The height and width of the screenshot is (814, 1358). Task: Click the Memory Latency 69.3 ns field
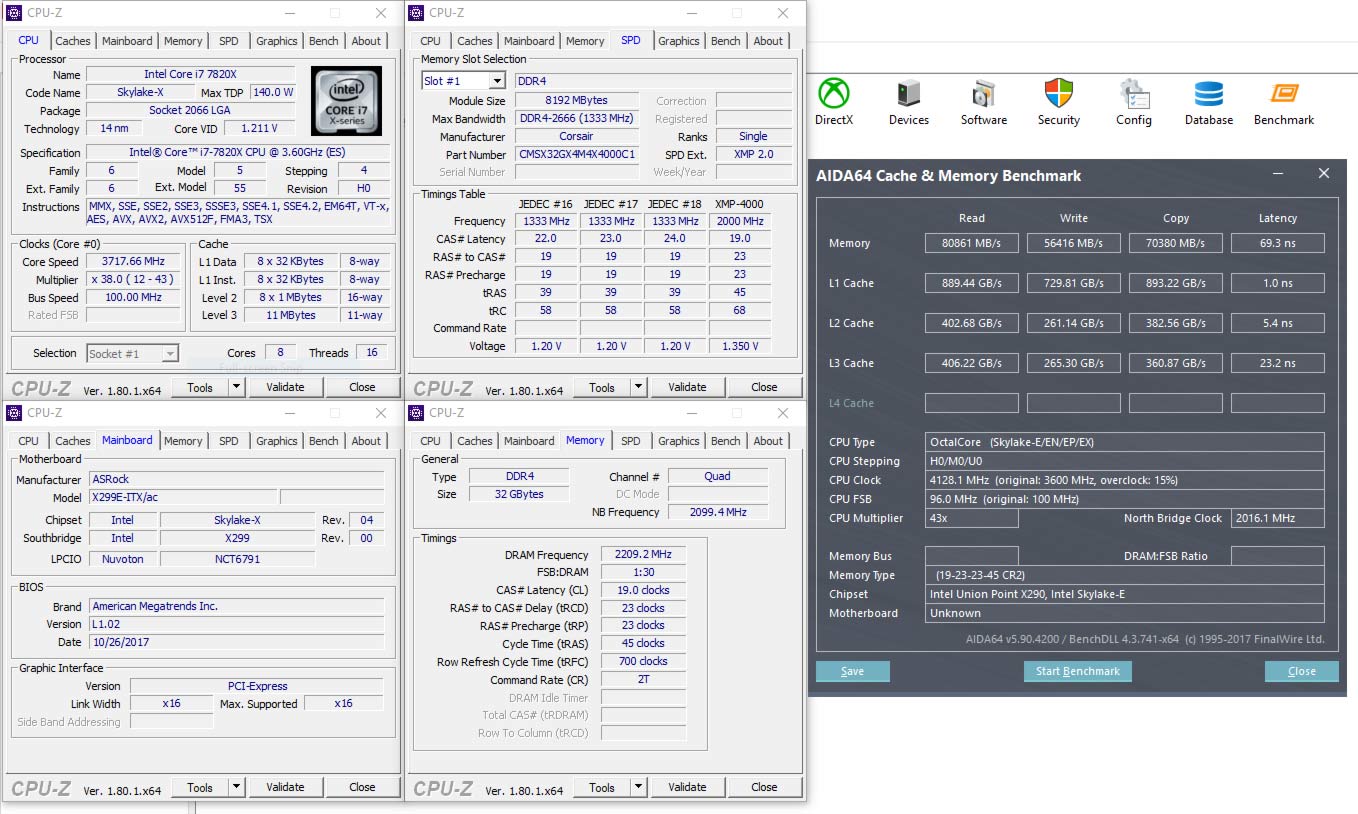[x=1277, y=243]
